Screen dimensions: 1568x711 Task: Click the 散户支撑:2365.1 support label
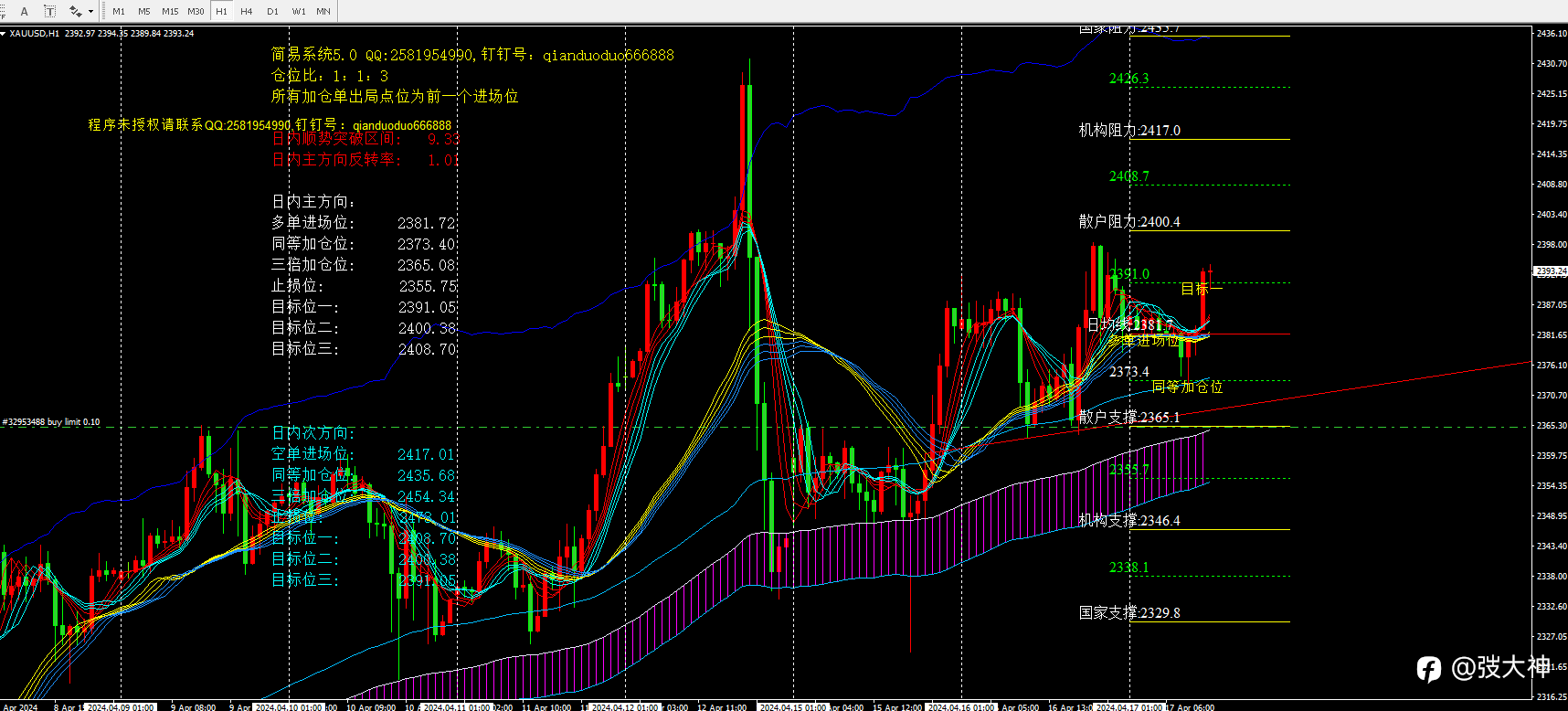coord(1129,417)
